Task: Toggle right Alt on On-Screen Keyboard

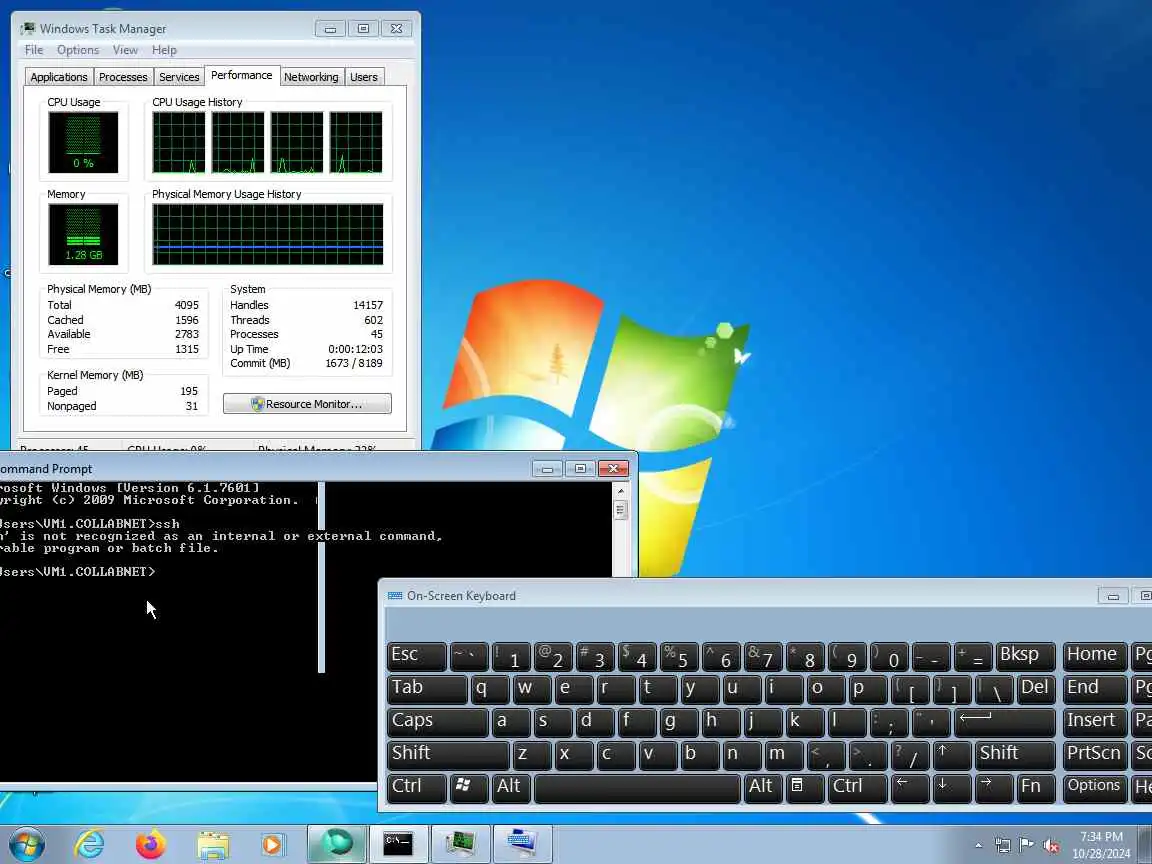Action: tap(763, 788)
